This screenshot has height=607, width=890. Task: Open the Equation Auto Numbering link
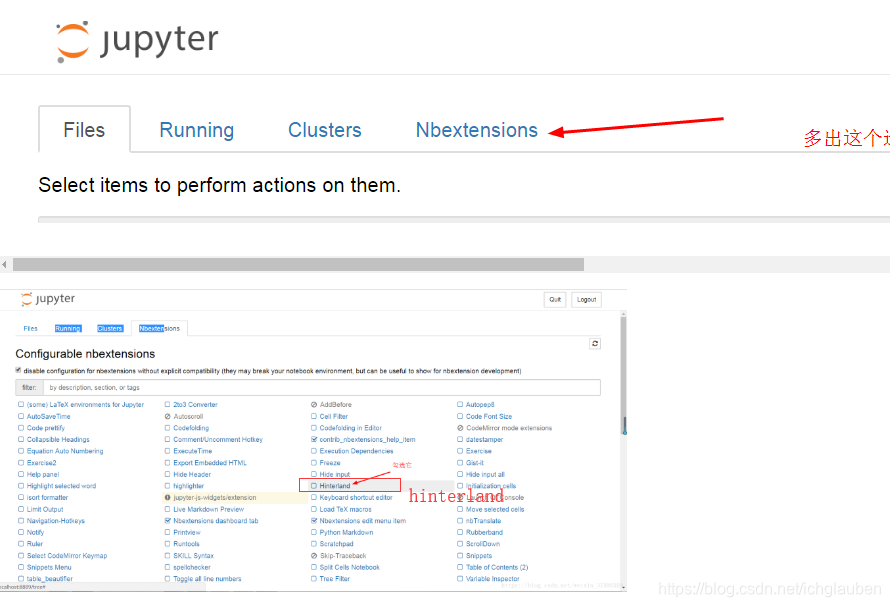coord(65,451)
